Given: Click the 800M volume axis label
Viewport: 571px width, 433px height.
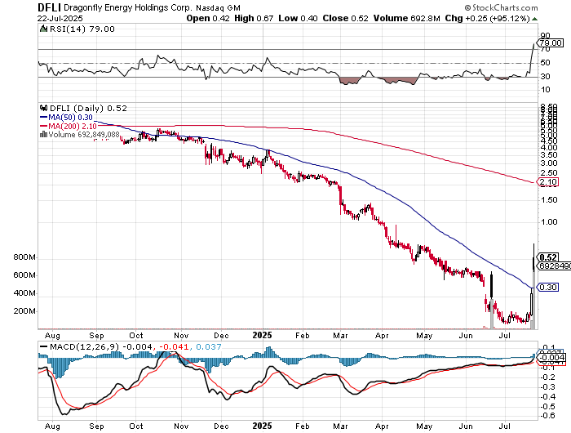Looking at the screenshot, I should tap(24, 257).
